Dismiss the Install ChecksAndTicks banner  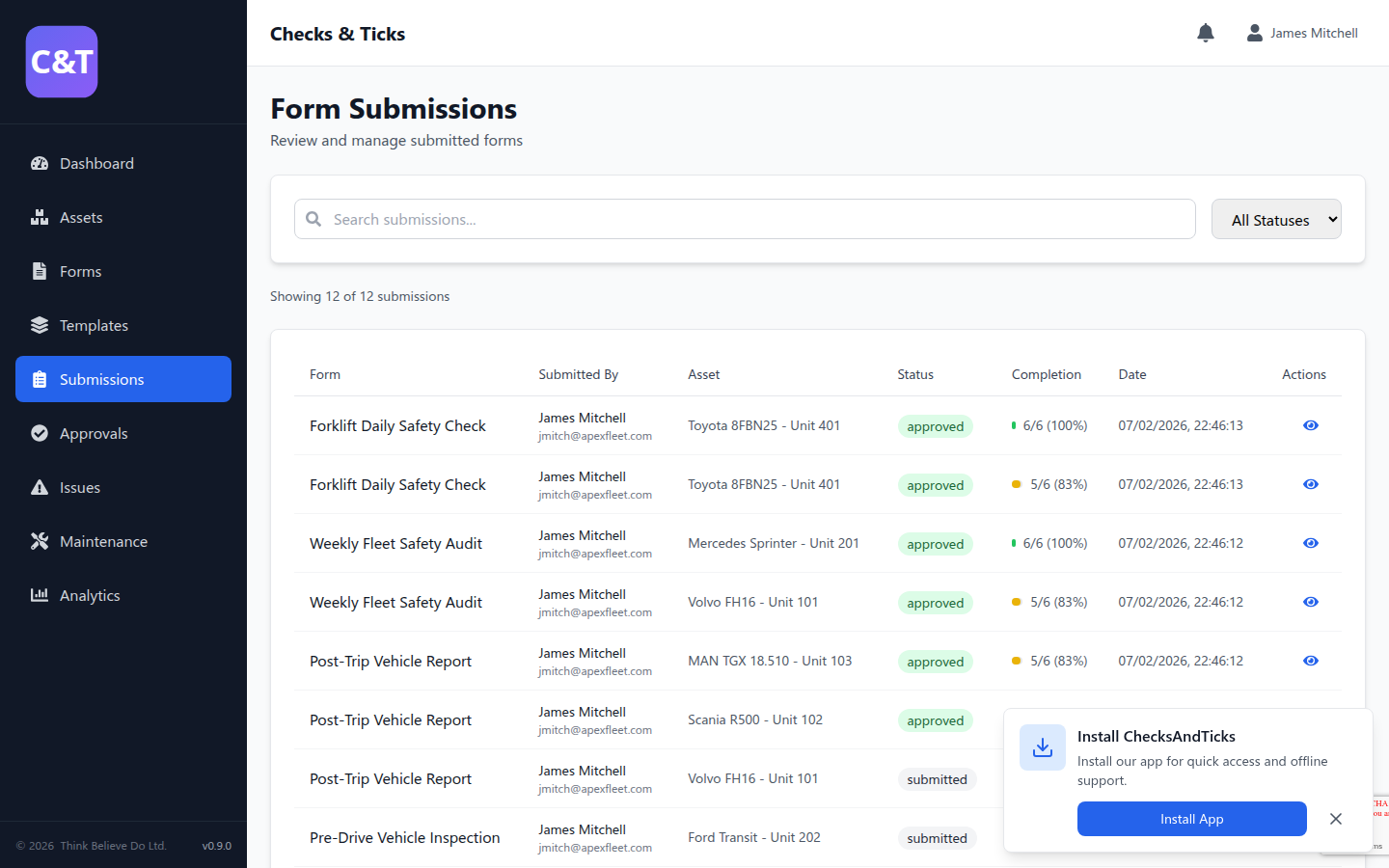click(x=1336, y=819)
